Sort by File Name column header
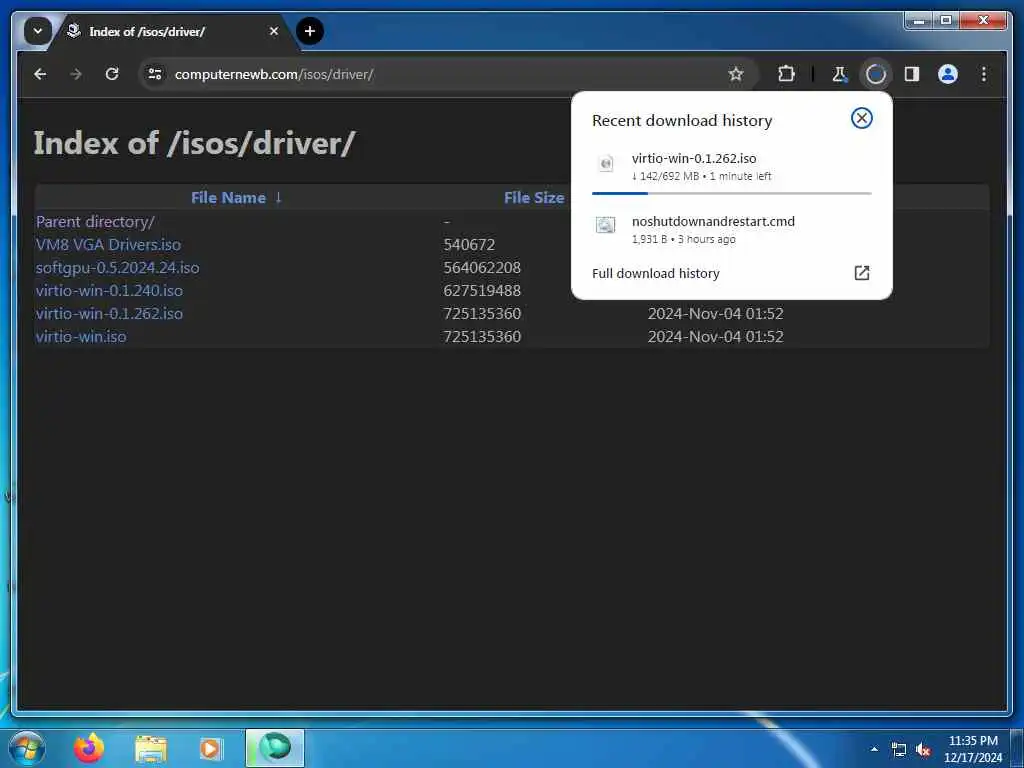This screenshot has height=768, width=1024. coord(229,198)
